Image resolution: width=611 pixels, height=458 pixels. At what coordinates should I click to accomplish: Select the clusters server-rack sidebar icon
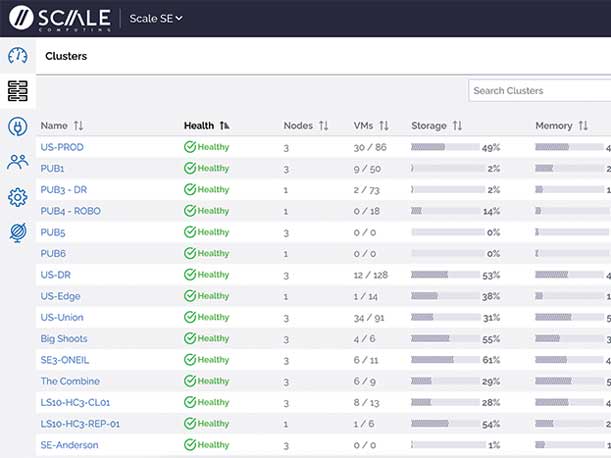17,91
